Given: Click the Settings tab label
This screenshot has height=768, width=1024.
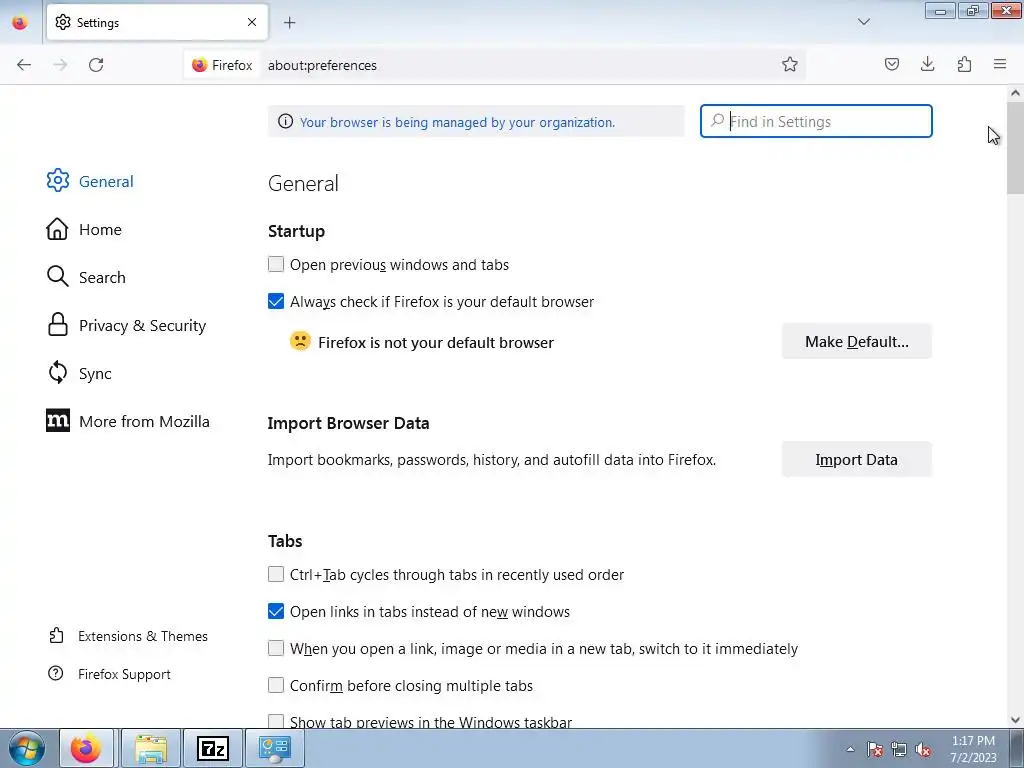Looking at the screenshot, I should [98, 23].
